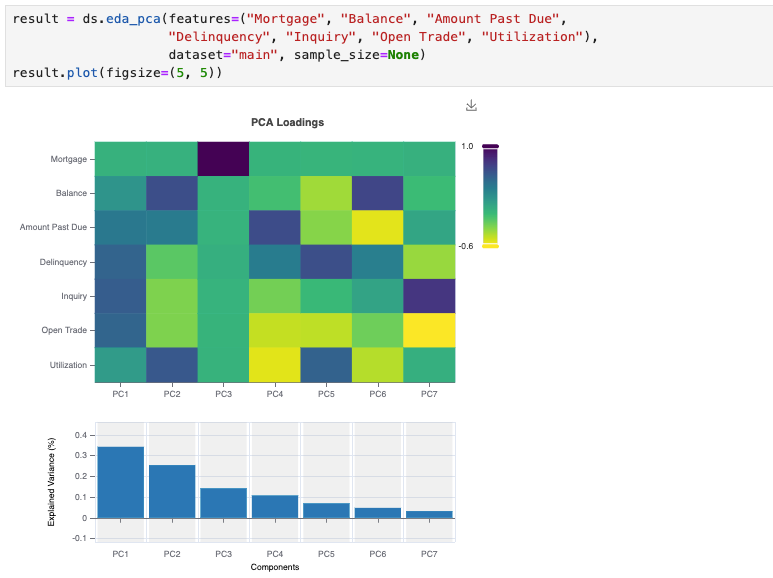Image resolution: width=773 pixels, height=578 pixels.
Task: Click the download chart icon
Action: click(x=471, y=106)
